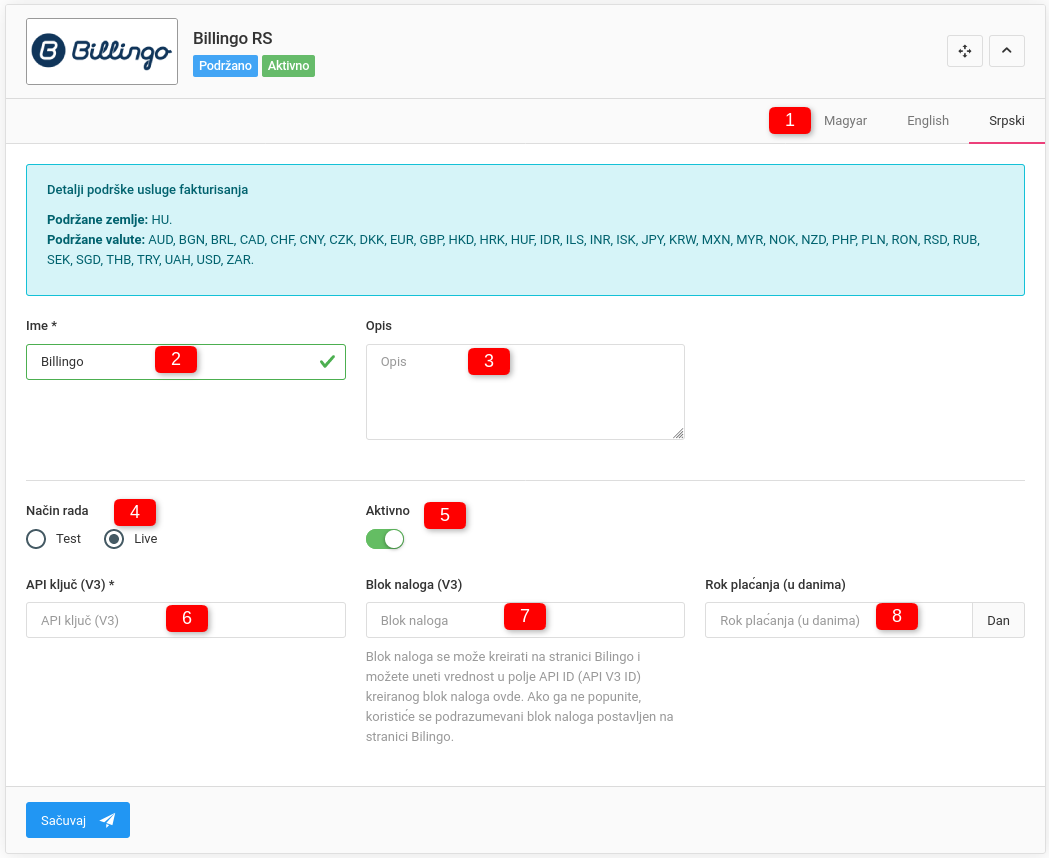Click the blue Podržano badge
Viewport: 1049px width, 858px height.
[226, 66]
